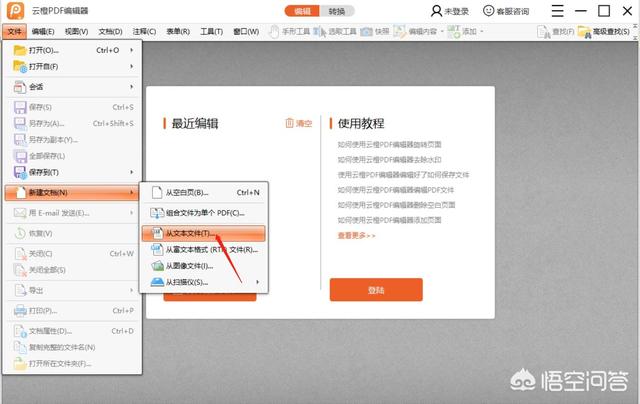Image resolution: width=640 pixels, height=404 pixels.
Task: Choose 从文本文件(T) in the submenu
Action: pos(203,233)
